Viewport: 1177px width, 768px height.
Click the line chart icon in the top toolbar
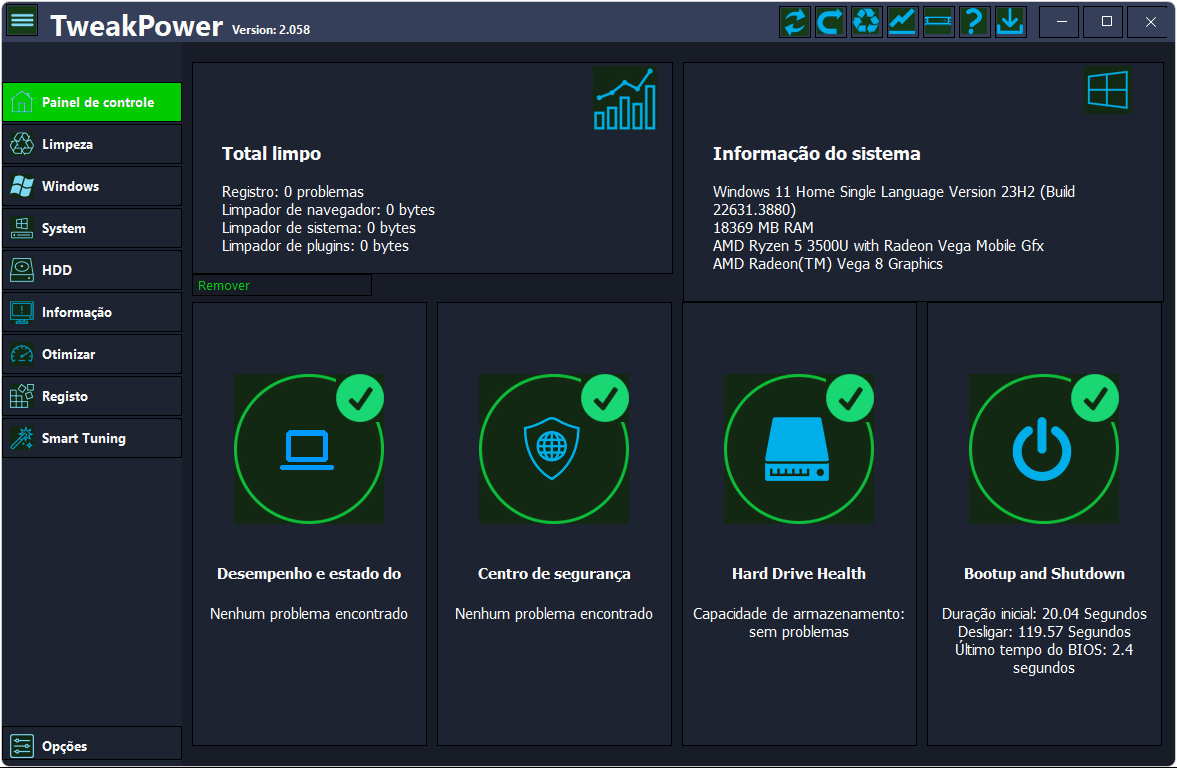pos(902,22)
